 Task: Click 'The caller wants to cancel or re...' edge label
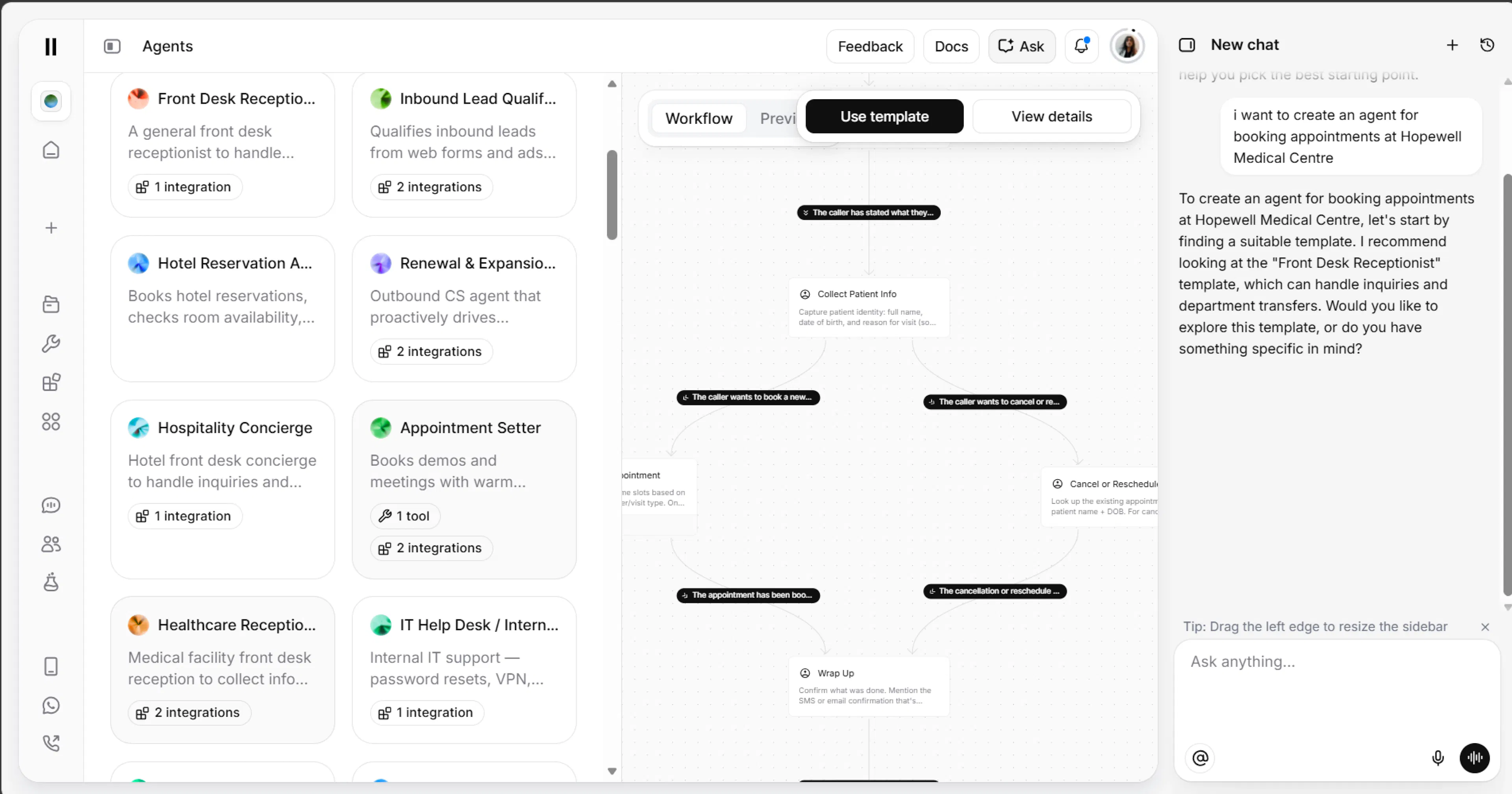[995, 402]
